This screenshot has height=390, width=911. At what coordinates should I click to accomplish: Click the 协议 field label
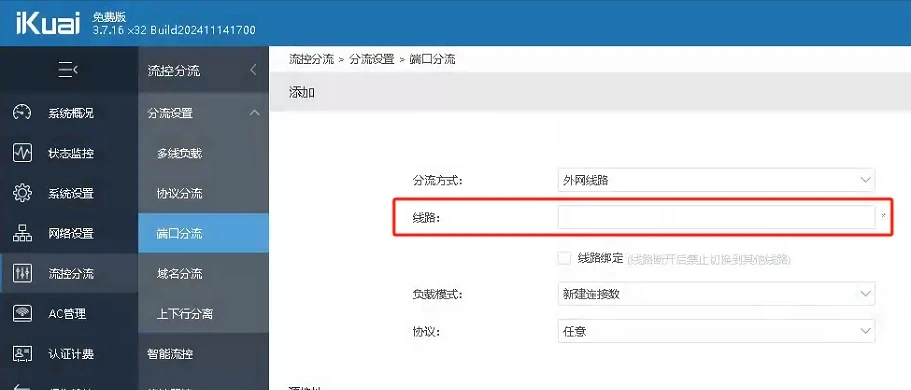pos(426,331)
